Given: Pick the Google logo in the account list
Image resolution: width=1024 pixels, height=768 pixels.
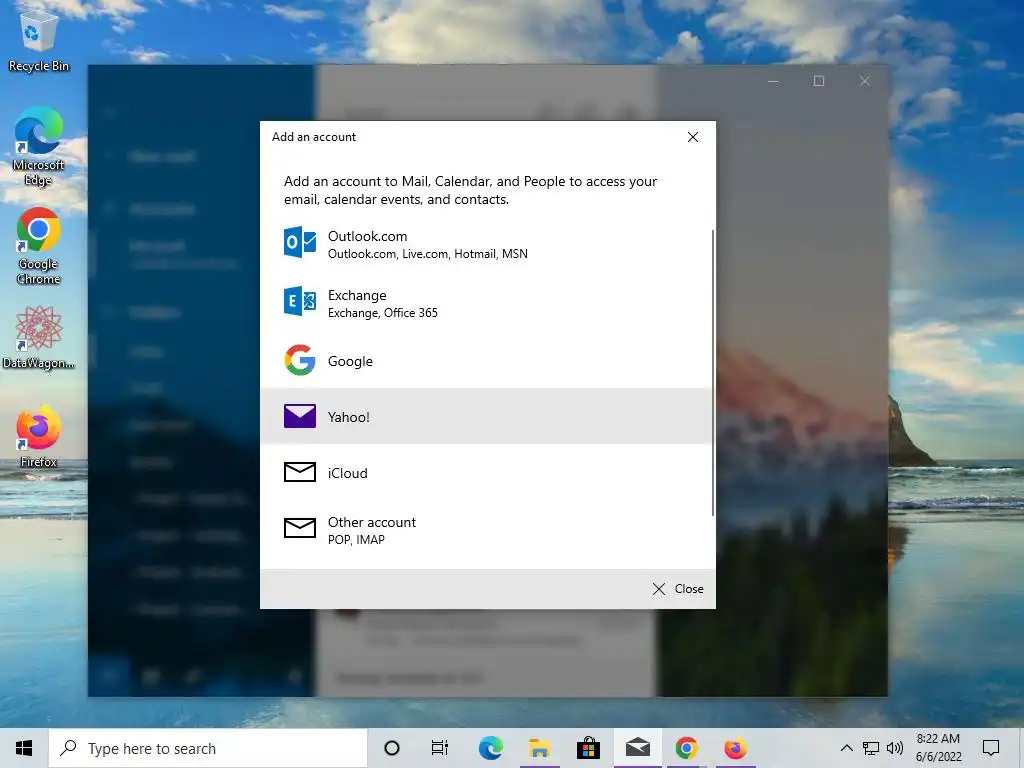Looking at the screenshot, I should [300, 360].
